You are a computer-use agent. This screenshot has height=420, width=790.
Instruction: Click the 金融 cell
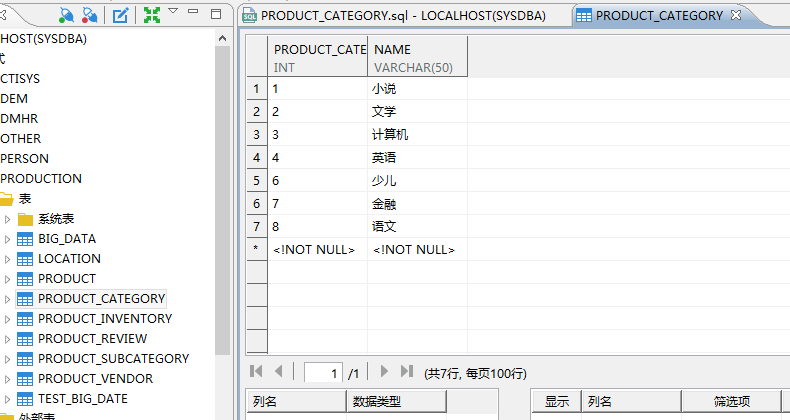pos(417,203)
